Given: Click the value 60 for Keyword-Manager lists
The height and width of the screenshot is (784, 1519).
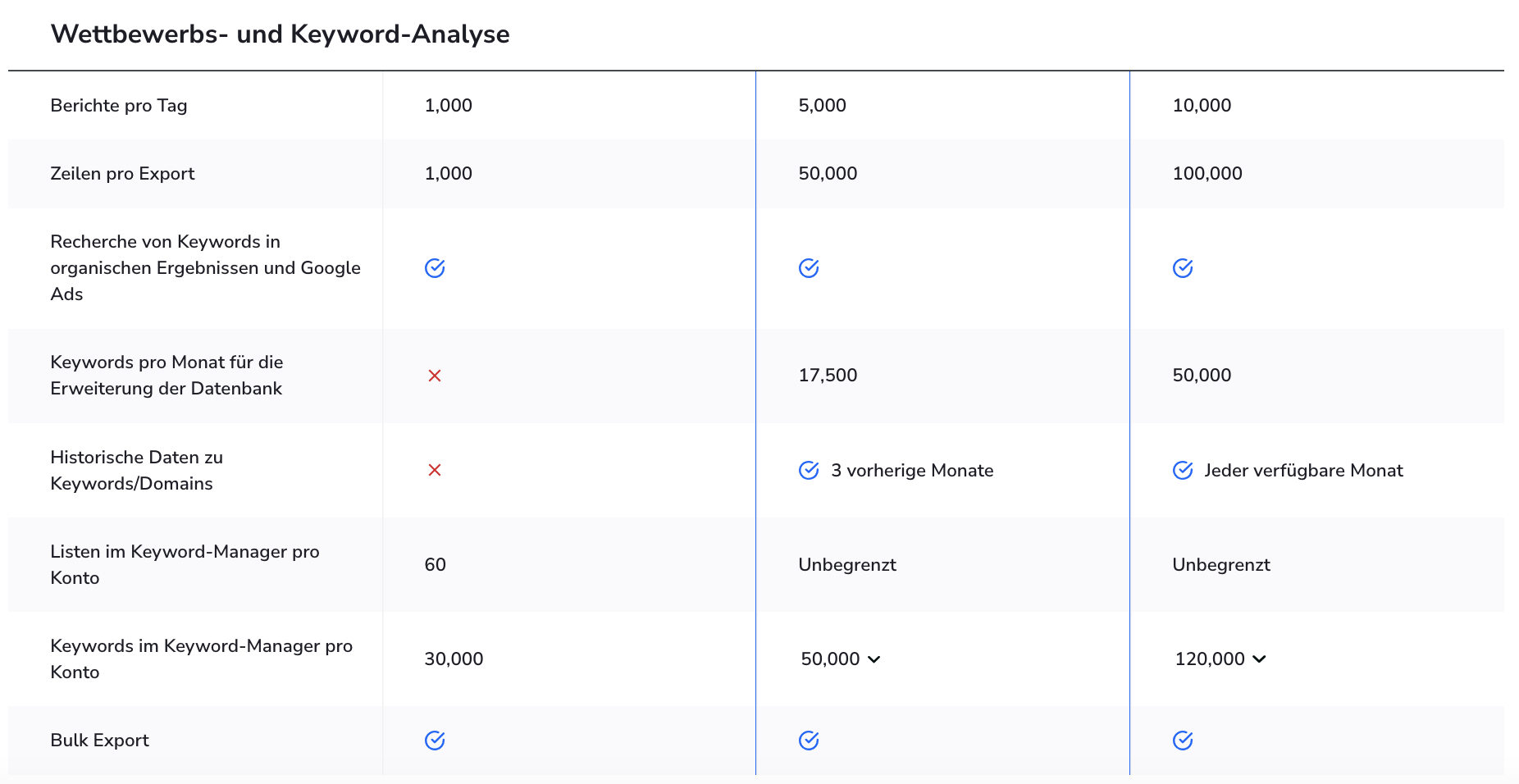Looking at the screenshot, I should coord(436,564).
